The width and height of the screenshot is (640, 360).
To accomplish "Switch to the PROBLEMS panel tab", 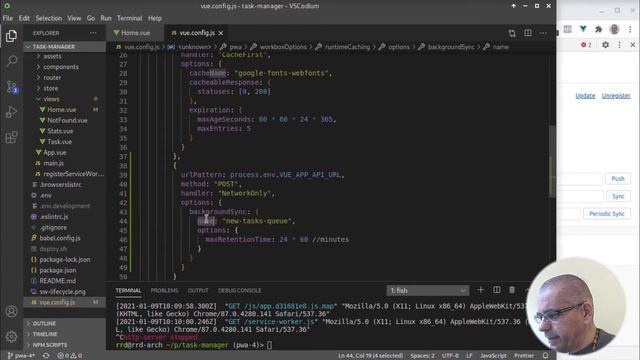I will click(x=164, y=291).
